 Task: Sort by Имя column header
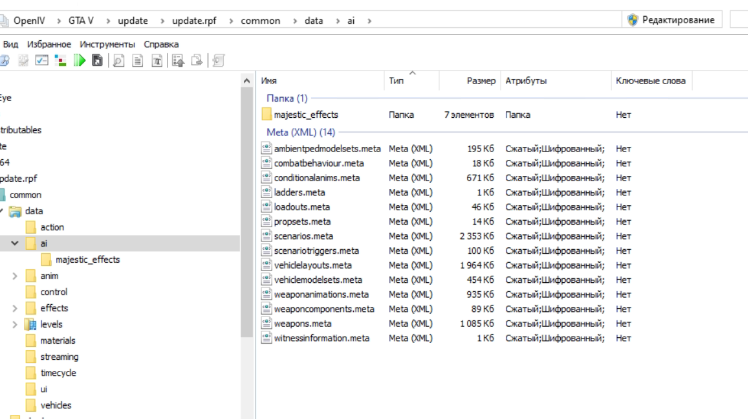point(321,81)
